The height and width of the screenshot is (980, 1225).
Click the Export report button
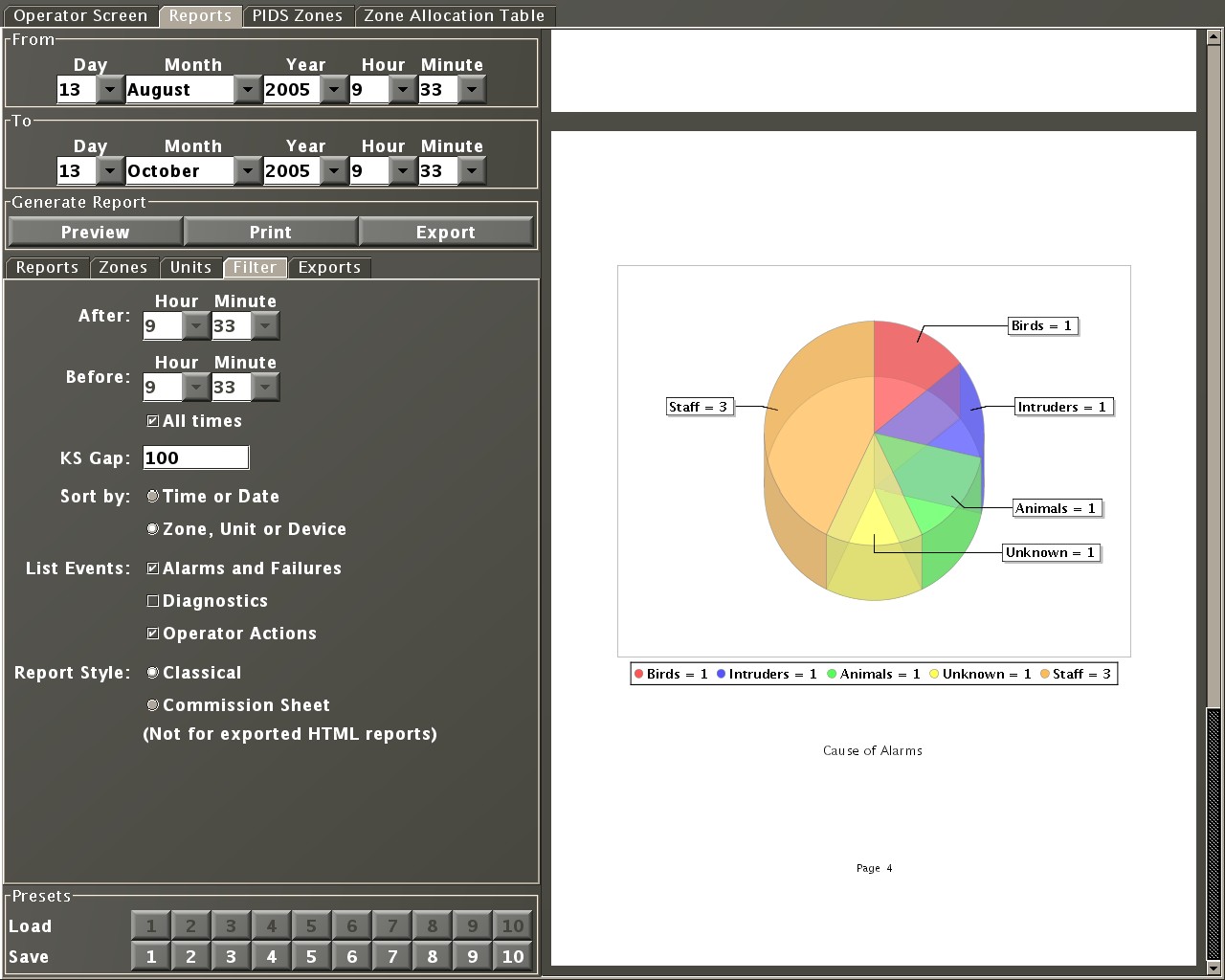[x=446, y=232]
